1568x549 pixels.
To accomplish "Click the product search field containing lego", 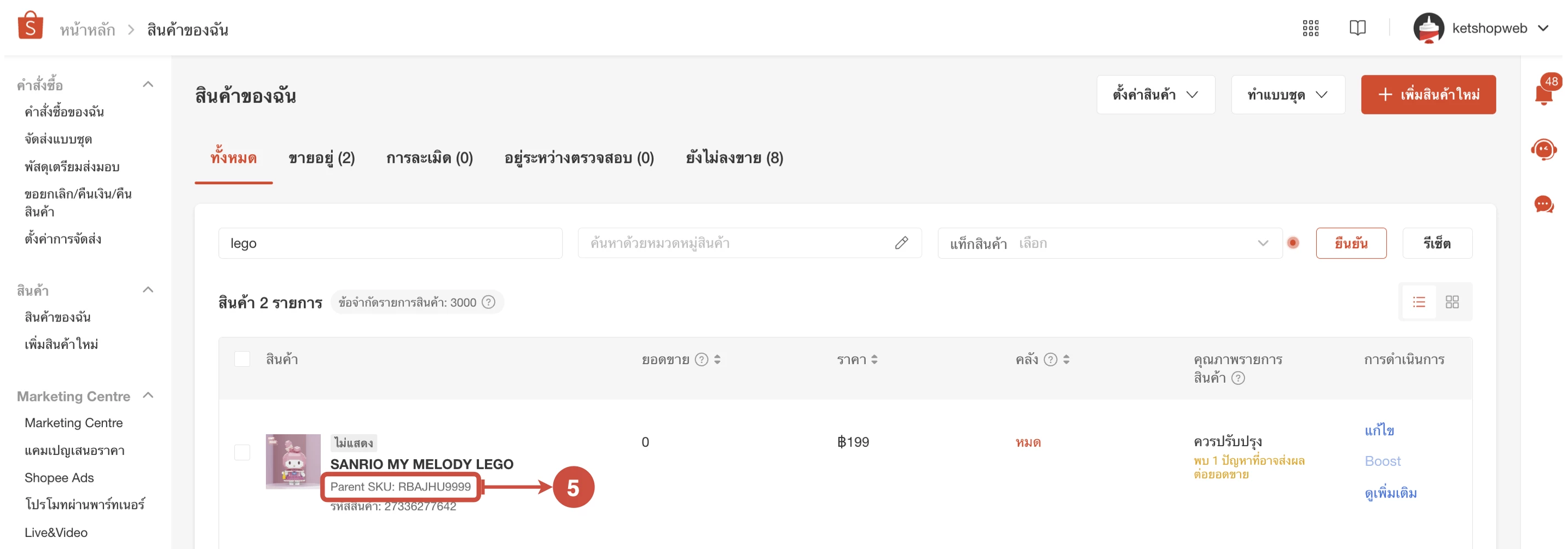I will tap(390, 243).
